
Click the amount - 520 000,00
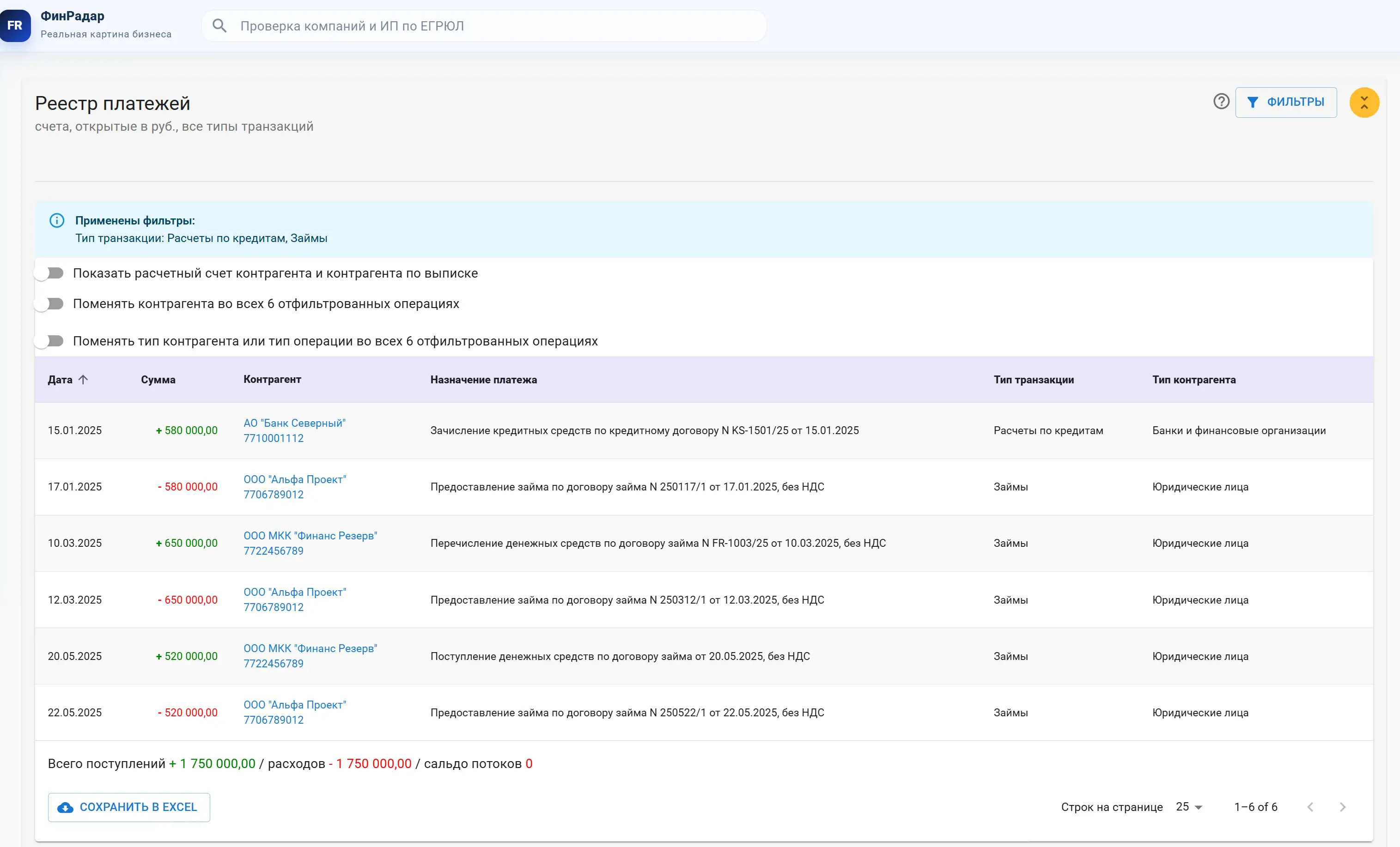[188, 712]
